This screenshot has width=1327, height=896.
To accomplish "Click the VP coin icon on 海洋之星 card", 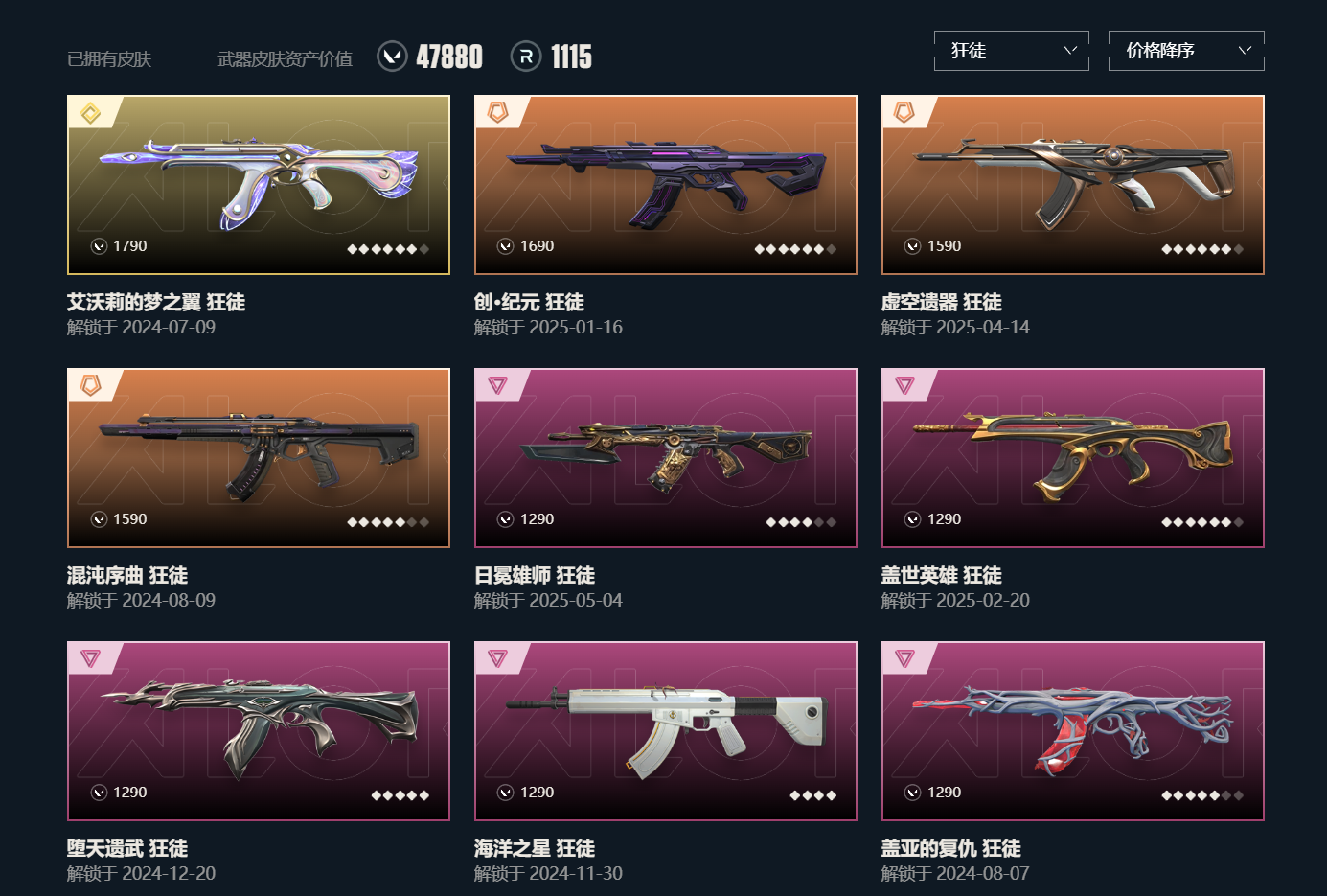I will pos(506,793).
